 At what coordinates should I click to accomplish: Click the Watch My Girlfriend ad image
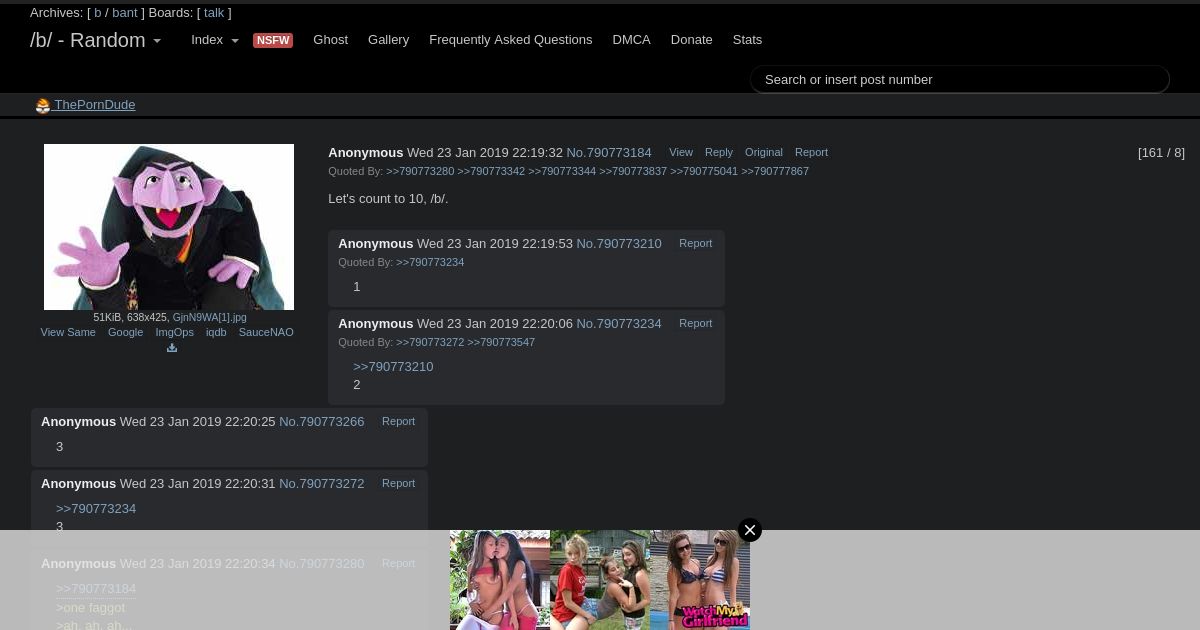[x=700, y=580]
